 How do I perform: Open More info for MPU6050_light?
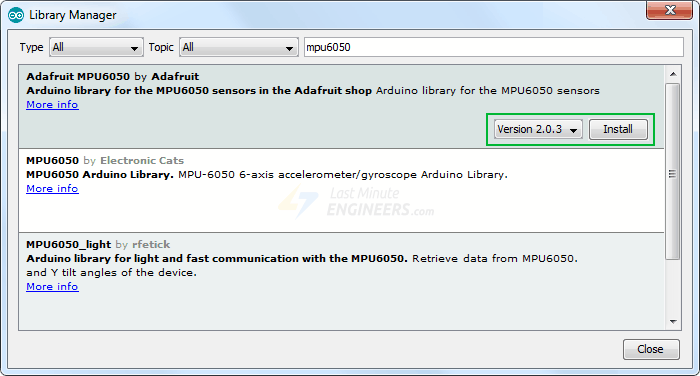[x=52, y=287]
